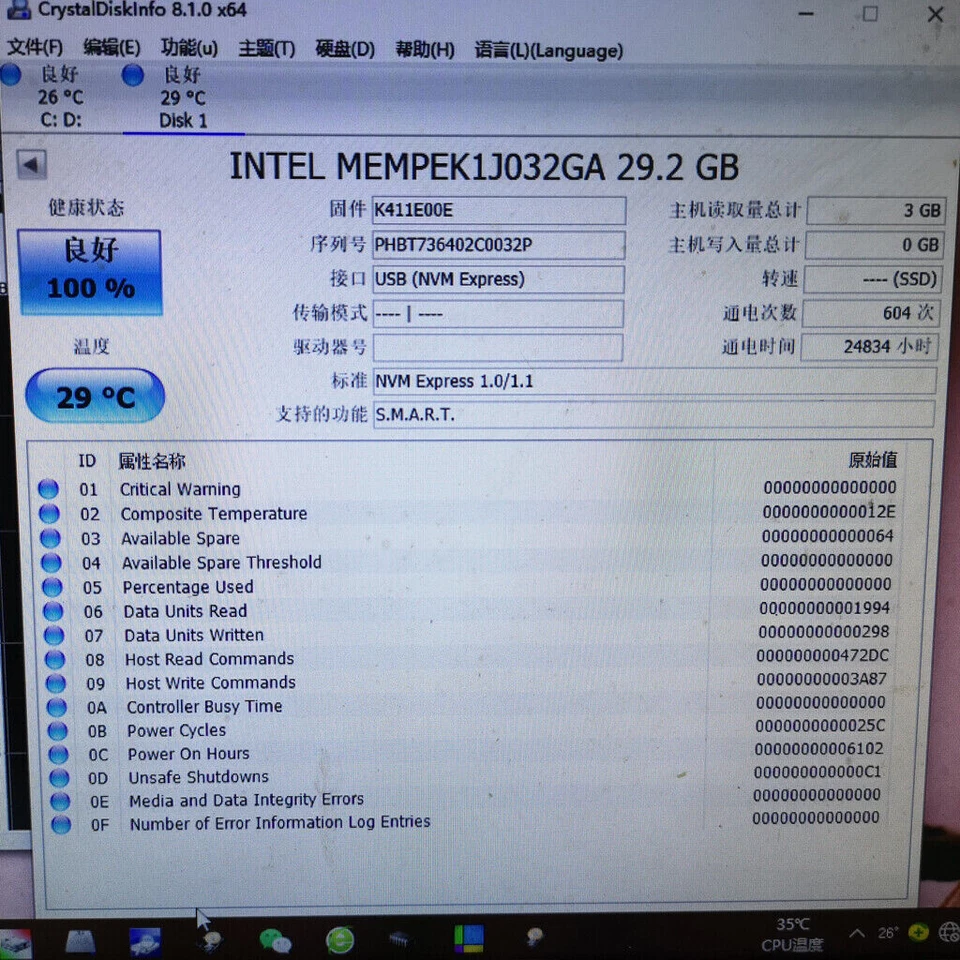Click the 29 °C temperature button
Screen dimensions: 960x960
coord(94,396)
